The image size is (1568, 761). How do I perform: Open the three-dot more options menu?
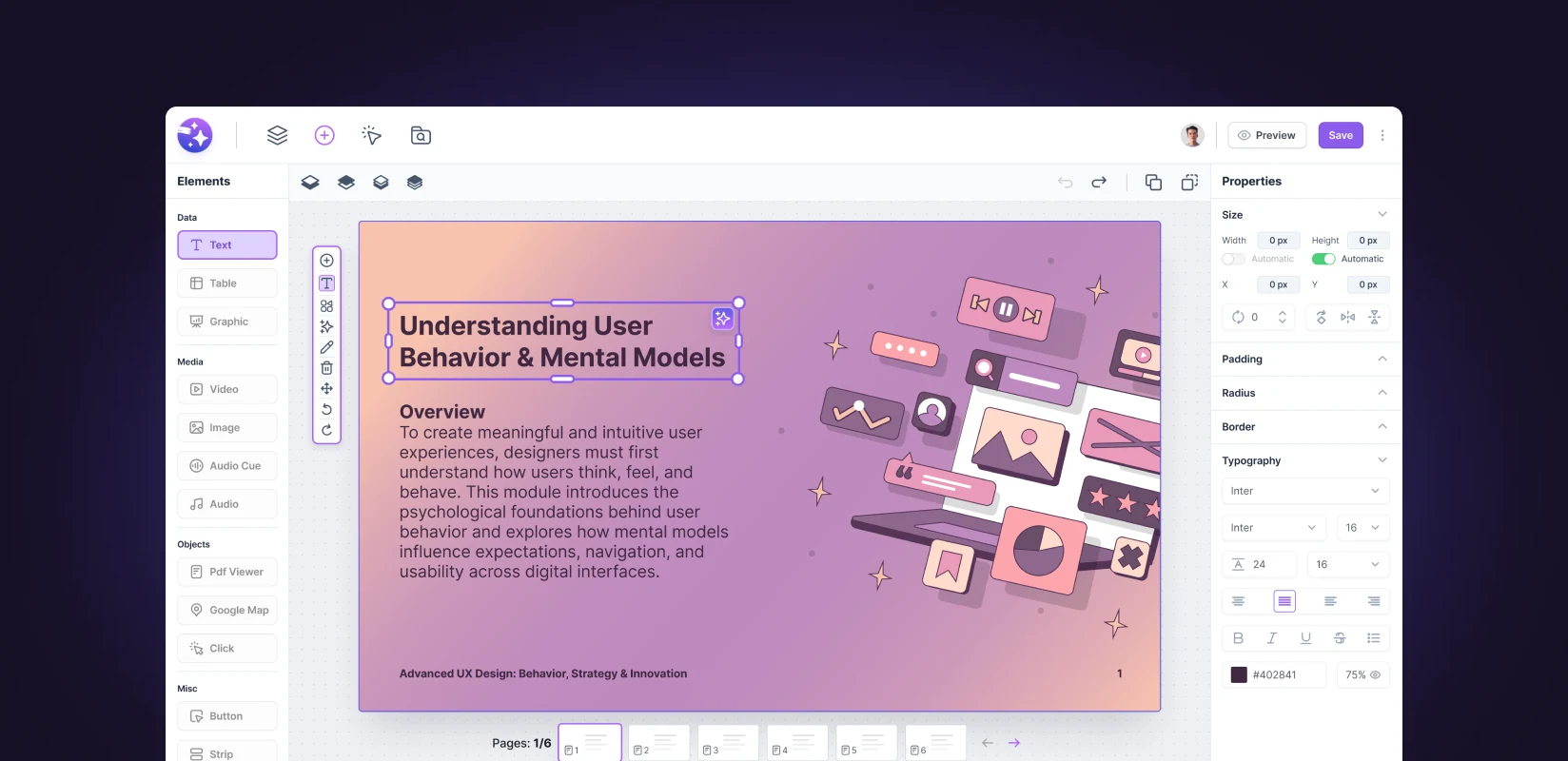pos(1382,135)
